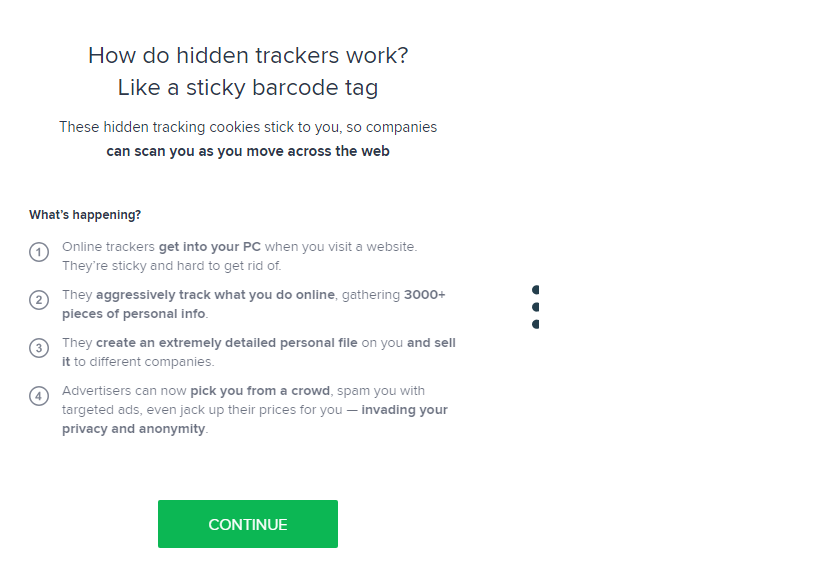Viewport: 819px width, 585px height.
Task: Click the 'What's happening?' subheading
Action: click(x=85, y=215)
